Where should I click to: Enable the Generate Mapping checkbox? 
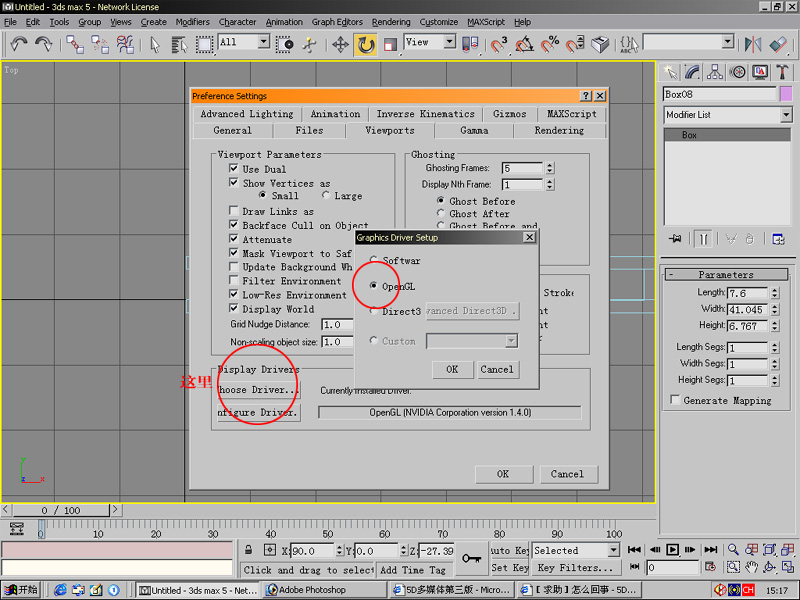[x=675, y=399]
